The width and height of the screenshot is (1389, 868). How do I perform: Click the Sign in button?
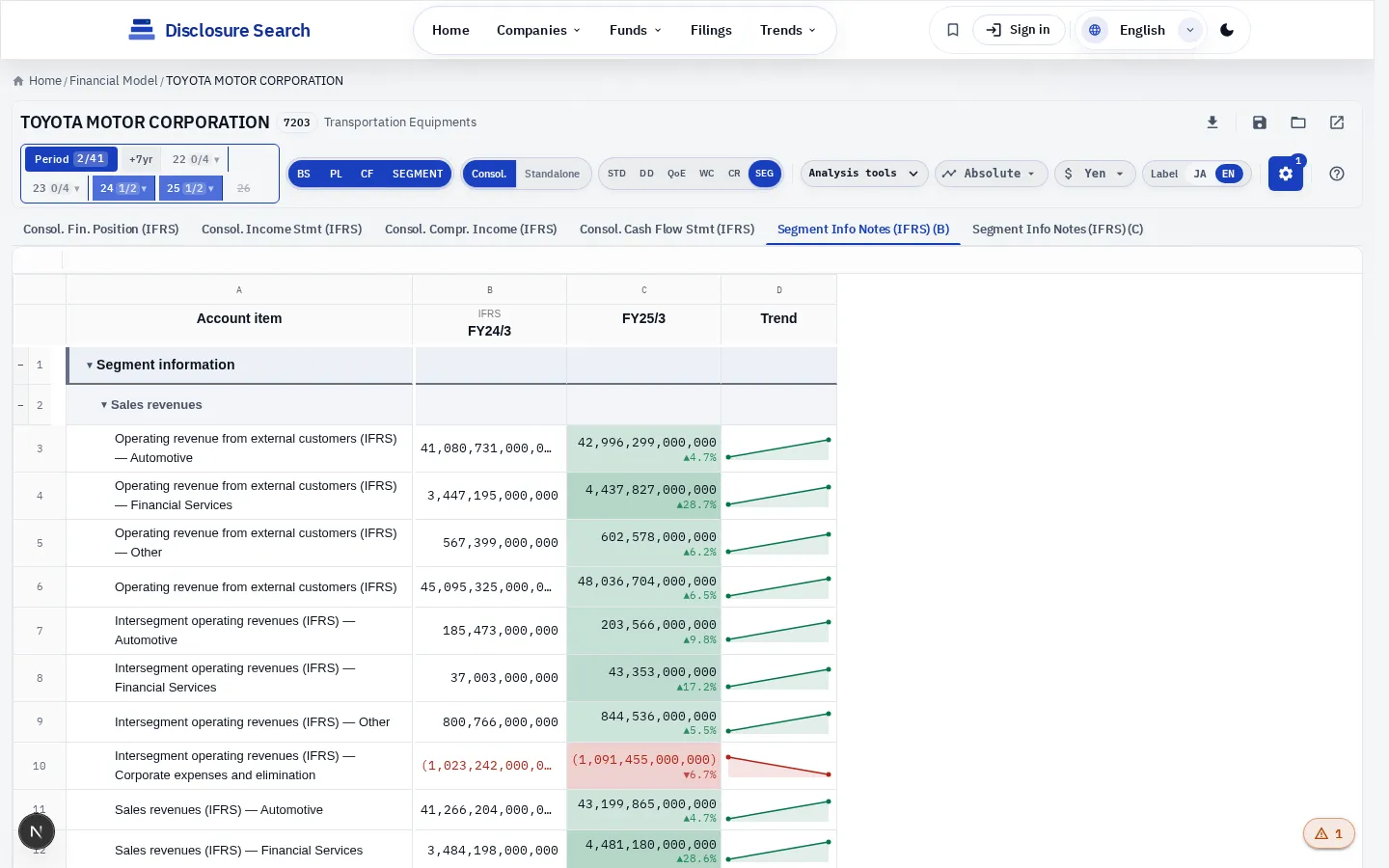pos(1019,30)
